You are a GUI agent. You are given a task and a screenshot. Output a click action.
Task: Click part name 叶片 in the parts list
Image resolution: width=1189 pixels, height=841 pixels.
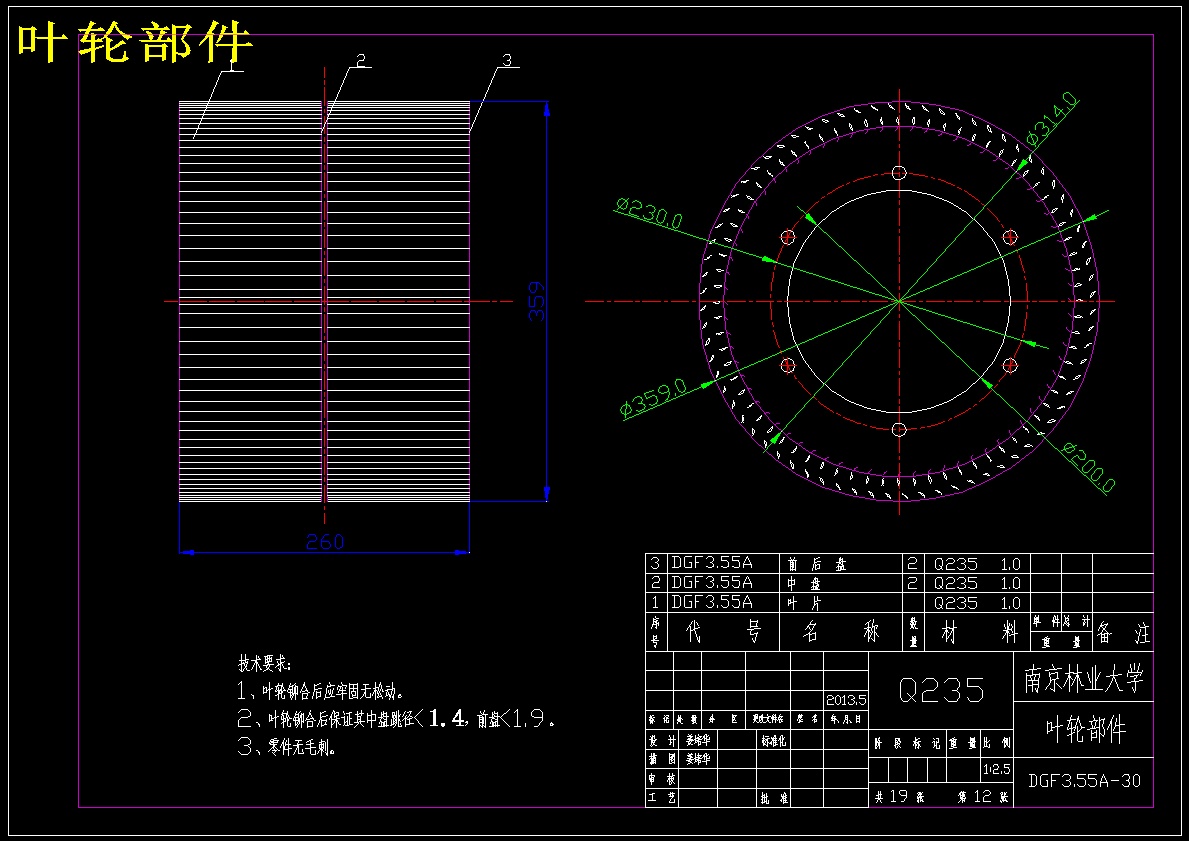pos(805,604)
